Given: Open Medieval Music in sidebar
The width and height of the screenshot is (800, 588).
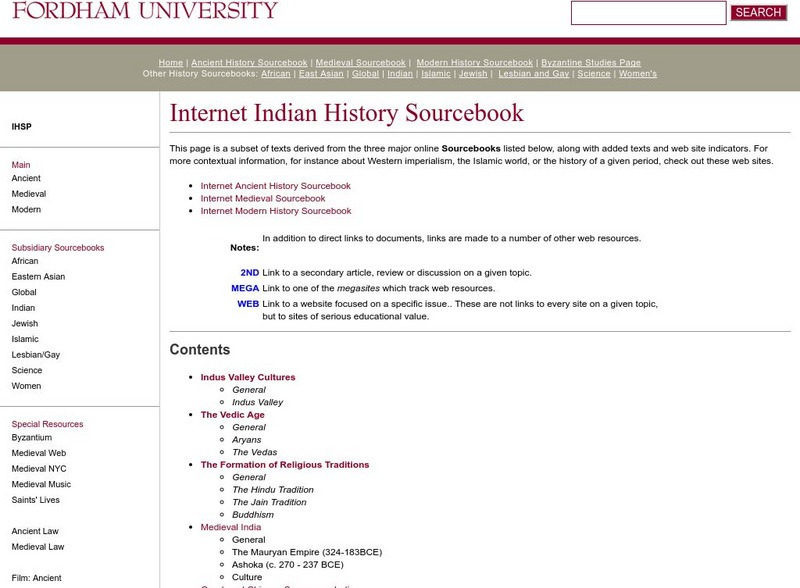Looking at the screenshot, I should (x=41, y=484).
